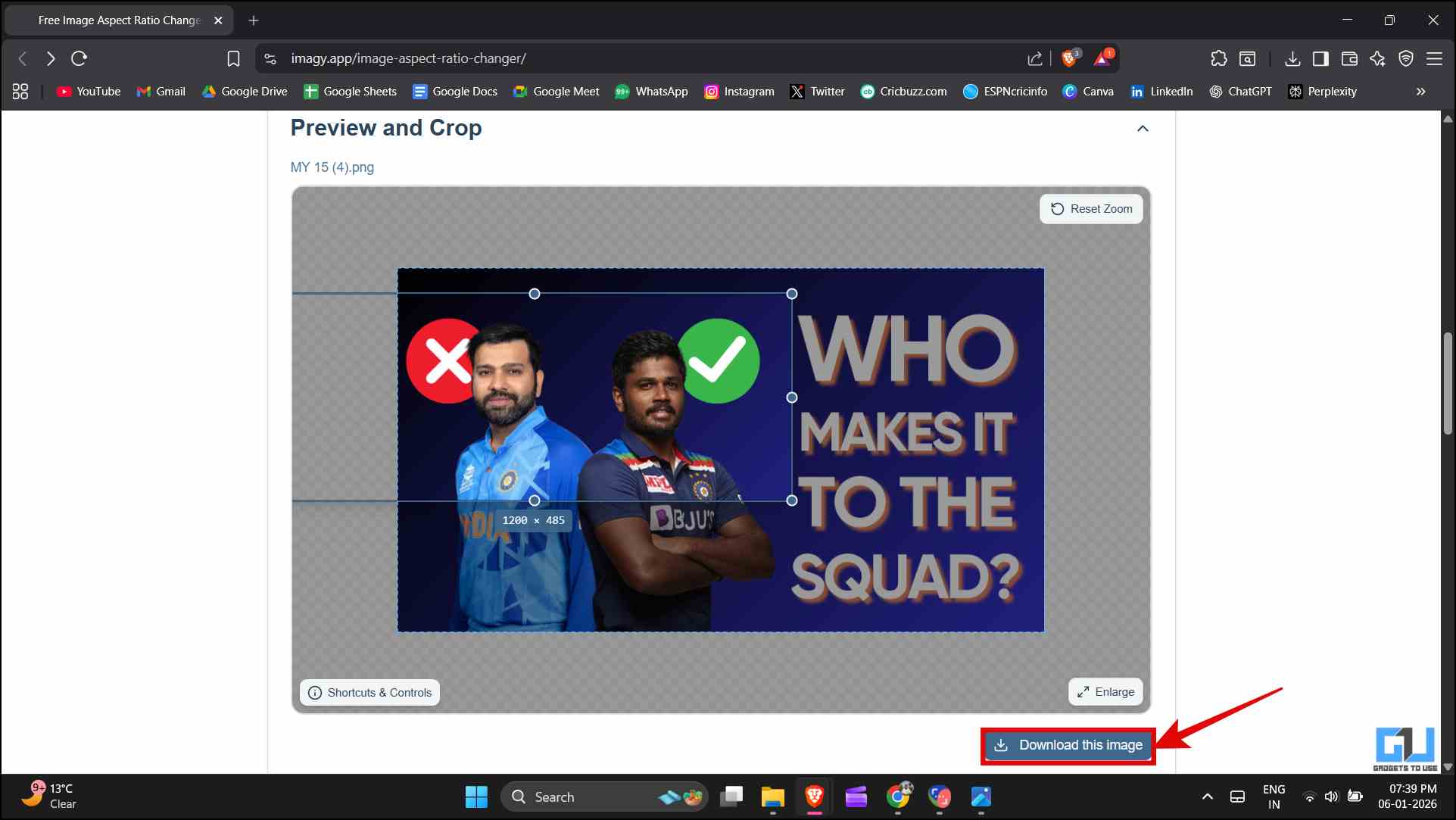The image size is (1456, 820).
Task: Reload the current page
Action: pos(79,58)
